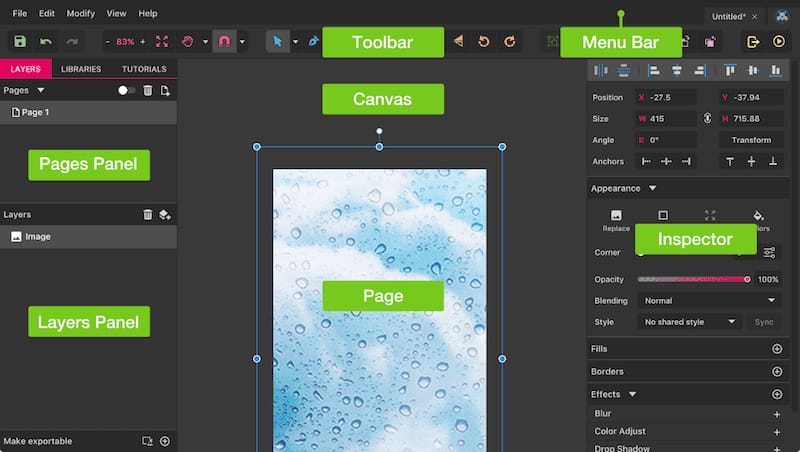800x452 pixels.
Task: Open the Modify menu
Action: (81, 13)
